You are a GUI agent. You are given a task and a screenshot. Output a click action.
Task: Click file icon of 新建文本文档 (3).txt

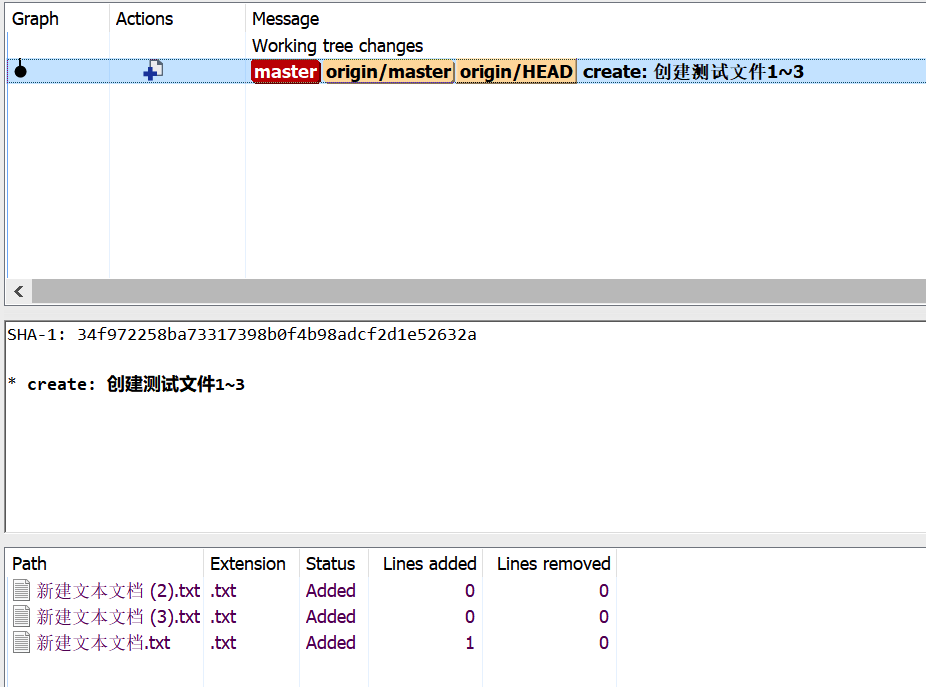21,617
